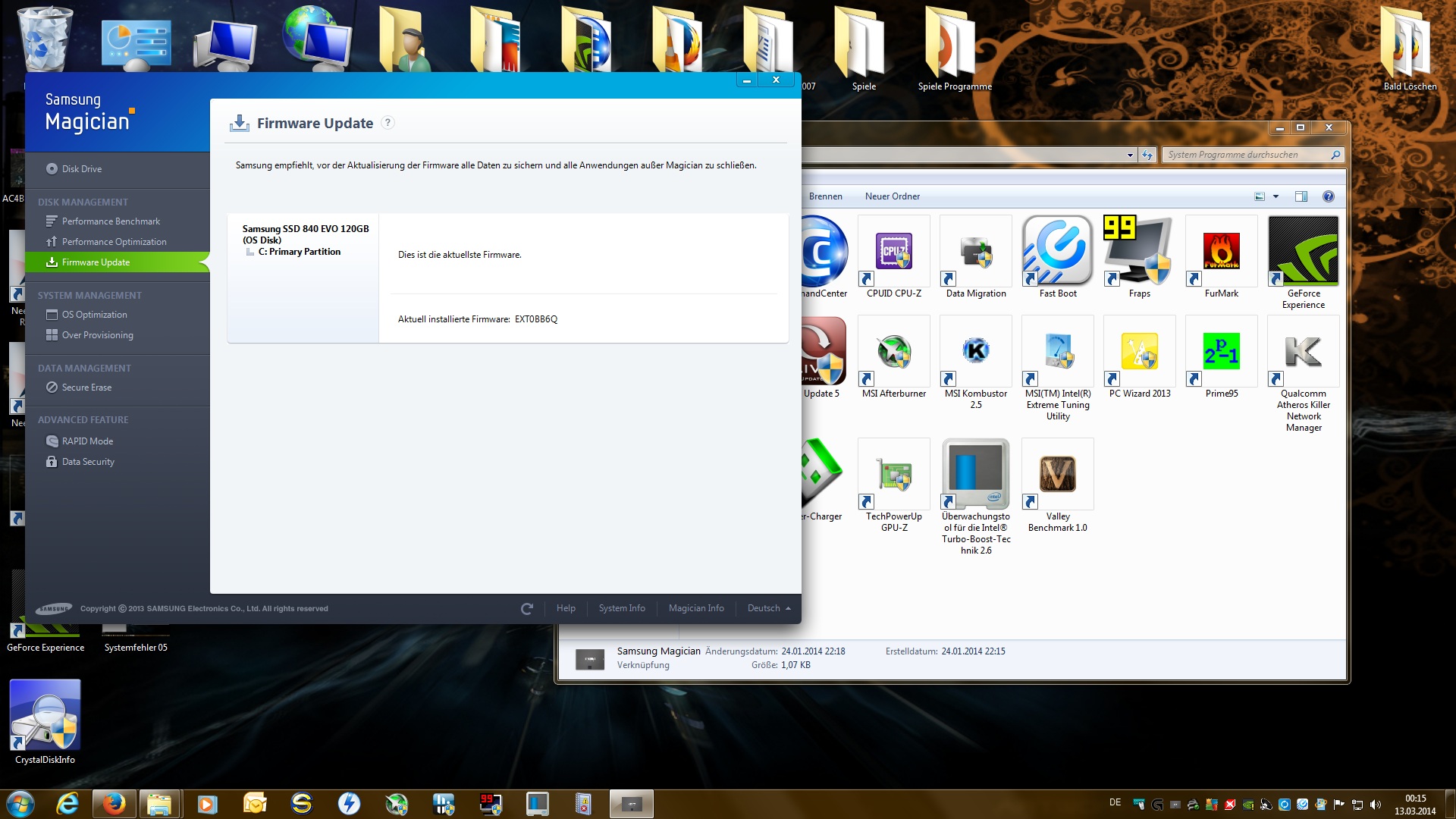Launch the FurMark shortcut icon
The width and height of the screenshot is (1456, 819).
tap(1221, 253)
